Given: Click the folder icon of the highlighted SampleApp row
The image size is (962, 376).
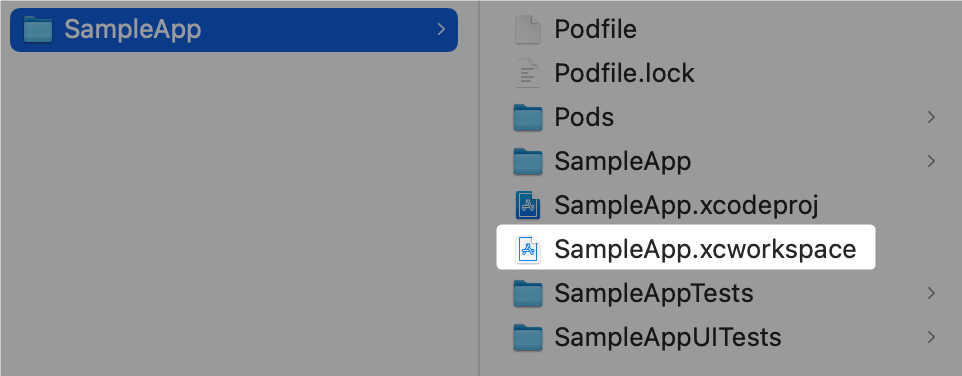Looking at the screenshot, I should [x=37, y=29].
